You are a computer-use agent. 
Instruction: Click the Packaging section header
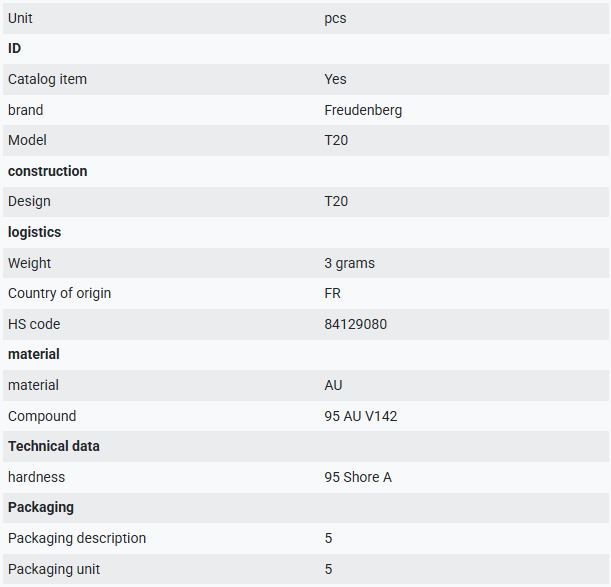tap(41, 507)
